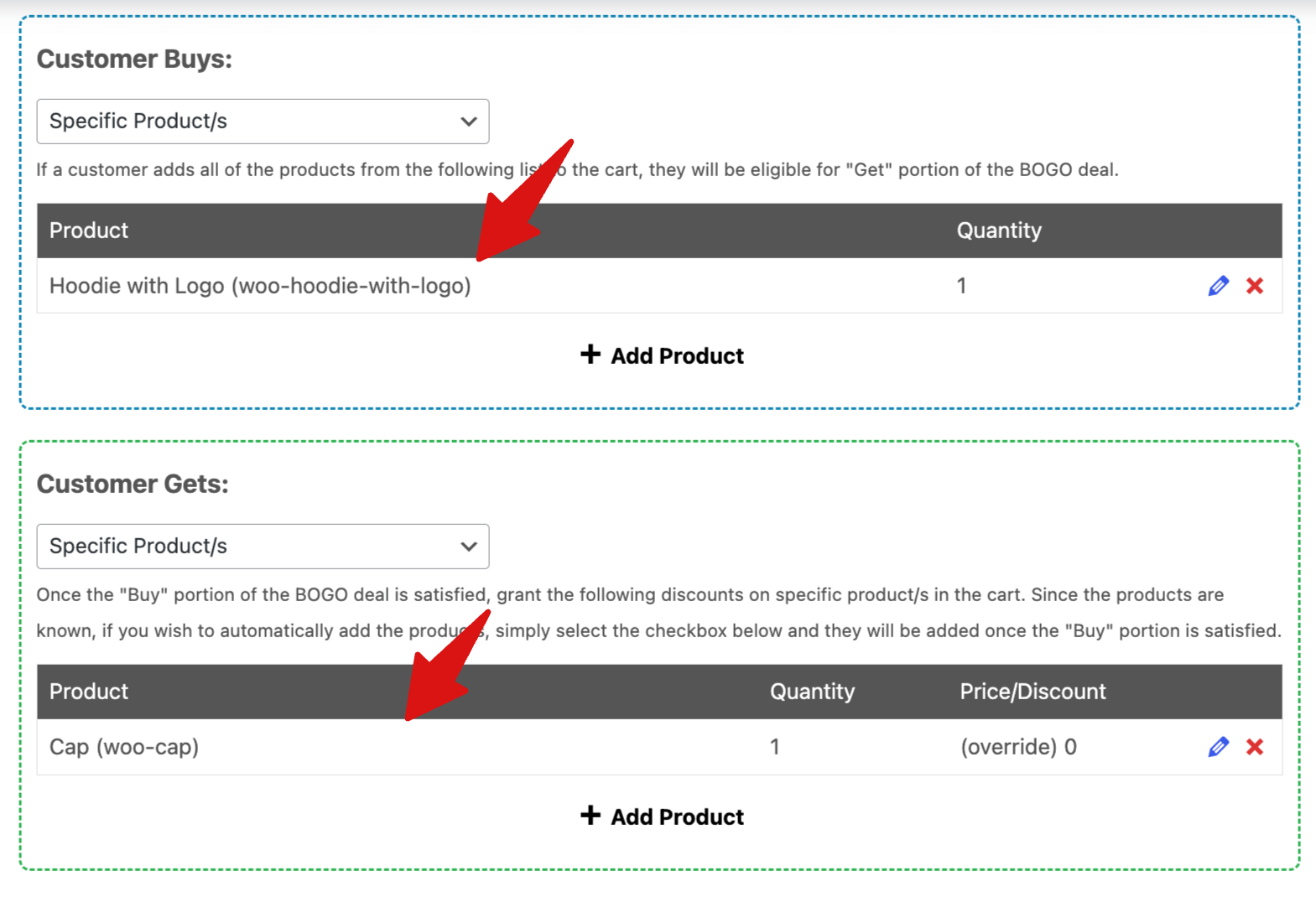Edit the Hoodie with Logo product row
The width and height of the screenshot is (1316, 897).
point(1218,286)
